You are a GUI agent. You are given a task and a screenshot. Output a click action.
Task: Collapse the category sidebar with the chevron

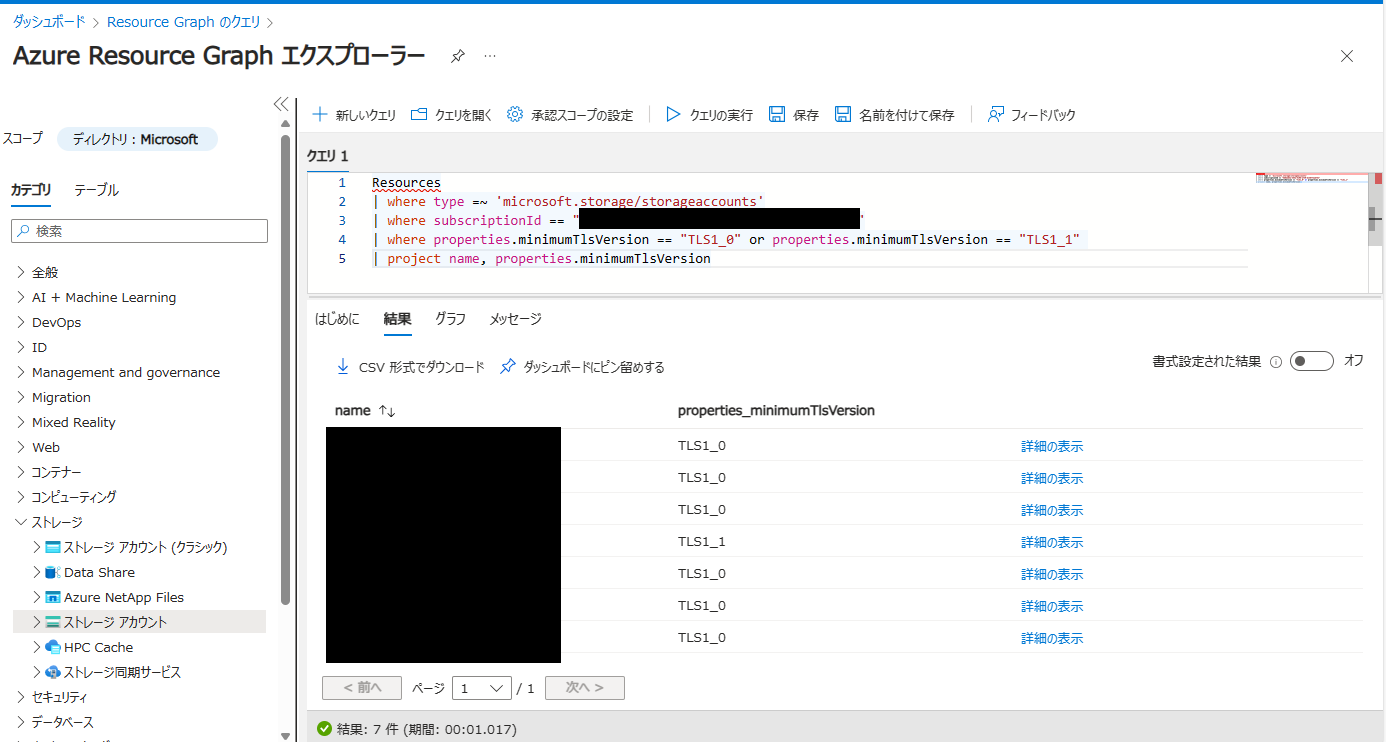click(280, 103)
